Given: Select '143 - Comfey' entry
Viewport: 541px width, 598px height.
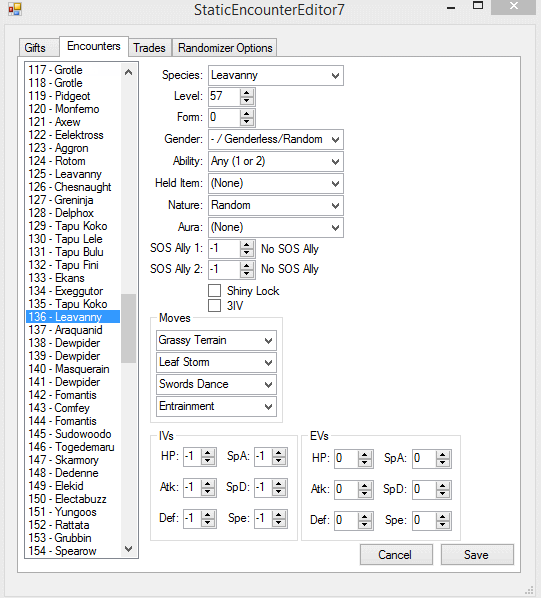Looking at the screenshot, I should (73, 408).
